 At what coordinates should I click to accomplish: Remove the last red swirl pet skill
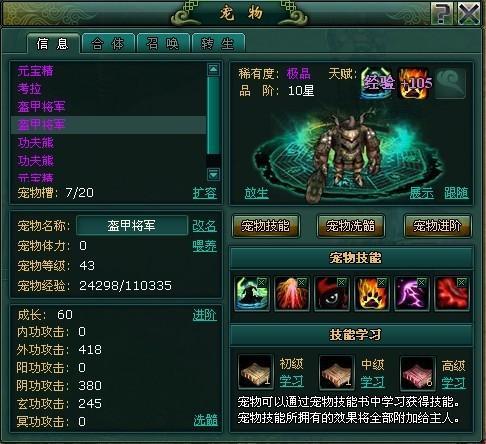click(461, 282)
